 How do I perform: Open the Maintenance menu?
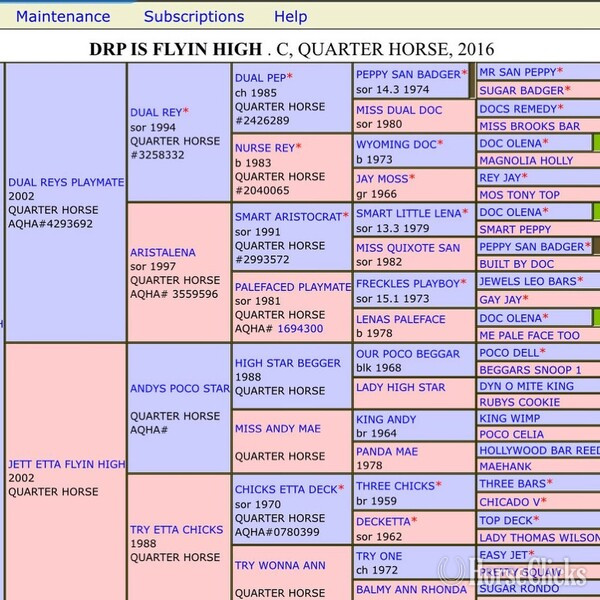coord(63,16)
